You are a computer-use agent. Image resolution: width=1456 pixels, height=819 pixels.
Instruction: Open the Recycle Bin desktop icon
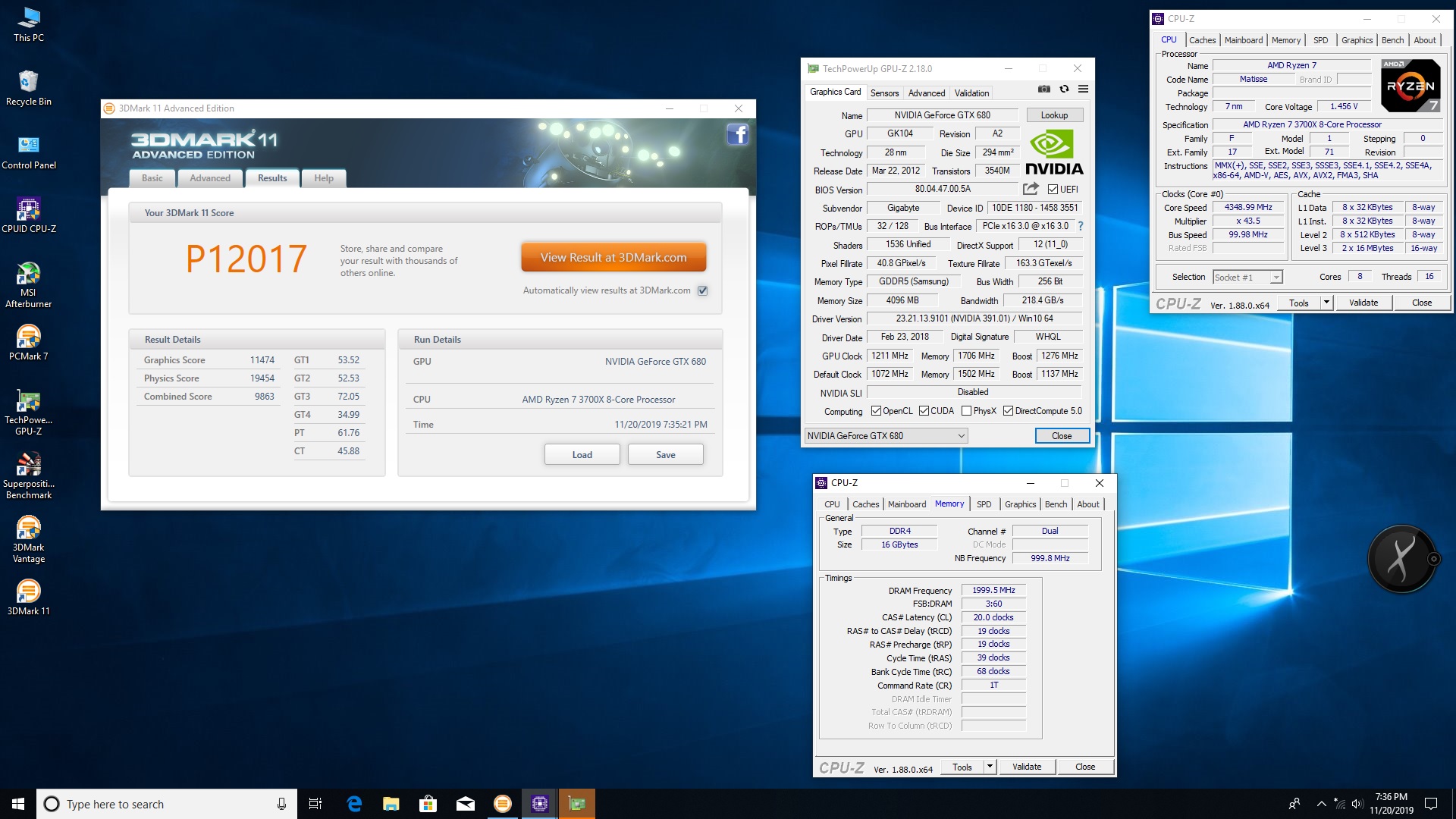(x=29, y=88)
